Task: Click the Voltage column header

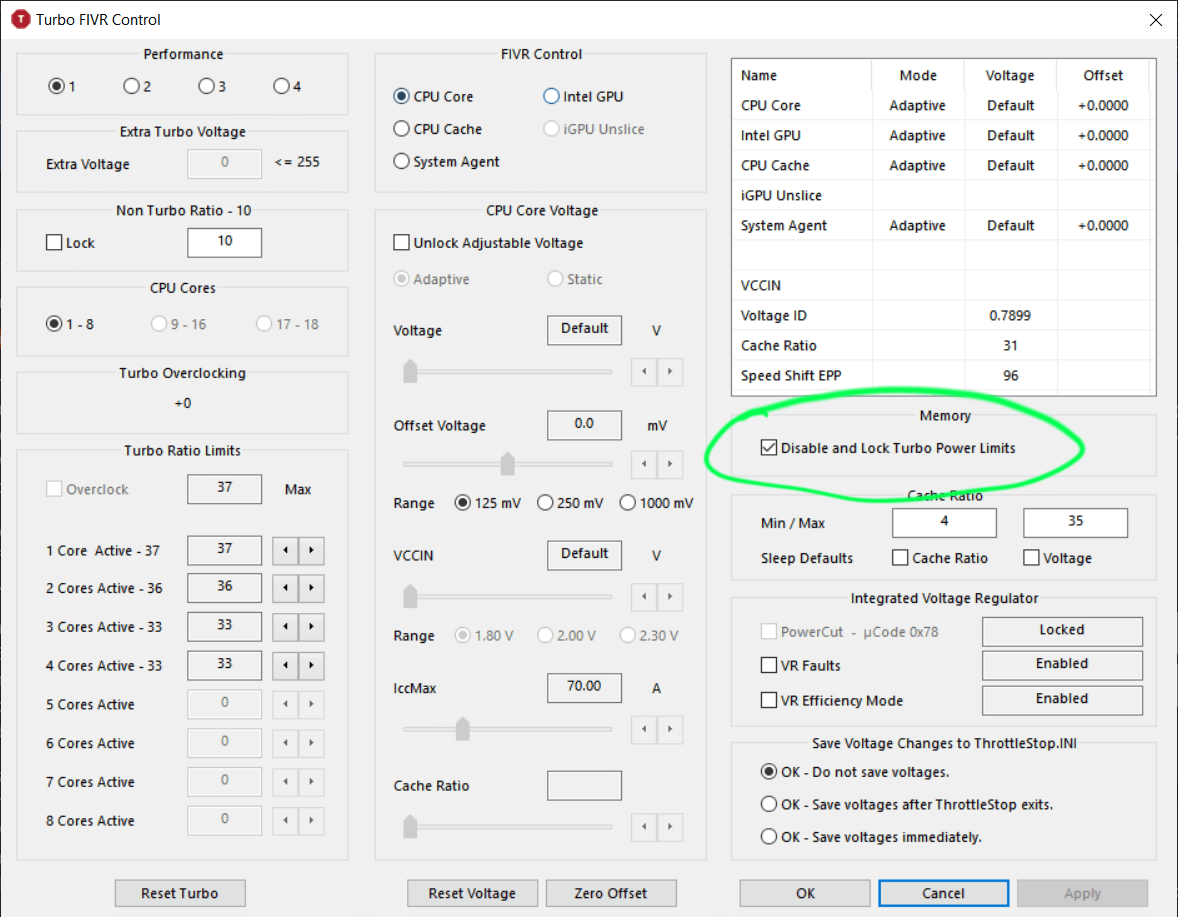Action: coord(1010,75)
